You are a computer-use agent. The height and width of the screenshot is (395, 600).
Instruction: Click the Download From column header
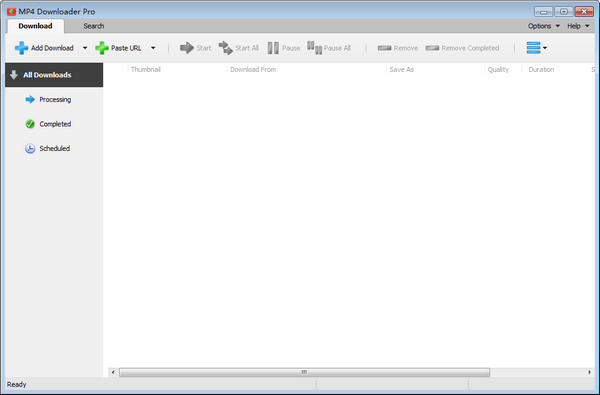click(x=253, y=69)
